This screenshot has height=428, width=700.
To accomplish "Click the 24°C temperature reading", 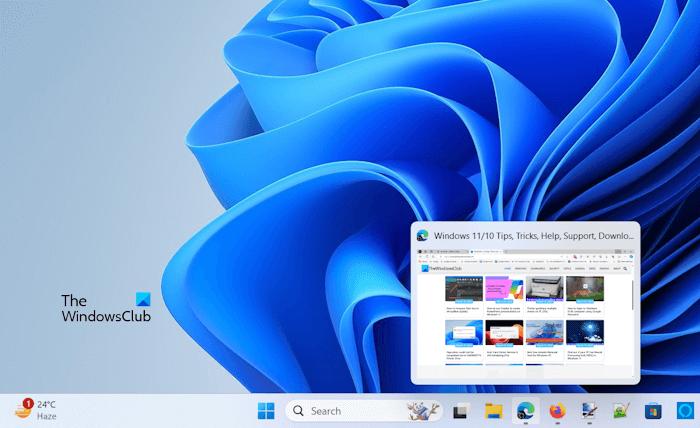I will [47, 404].
